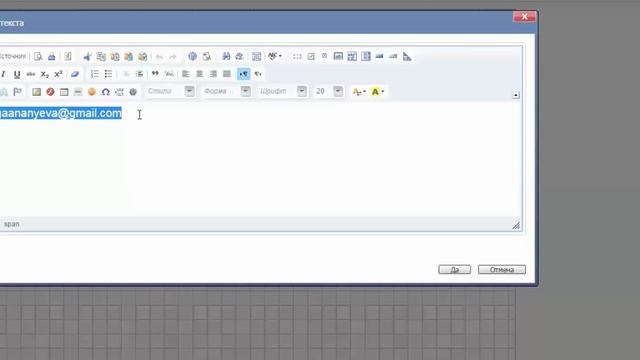Insert a form with dashed-box icon
The image size is (640, 360).
pos(297,56)
